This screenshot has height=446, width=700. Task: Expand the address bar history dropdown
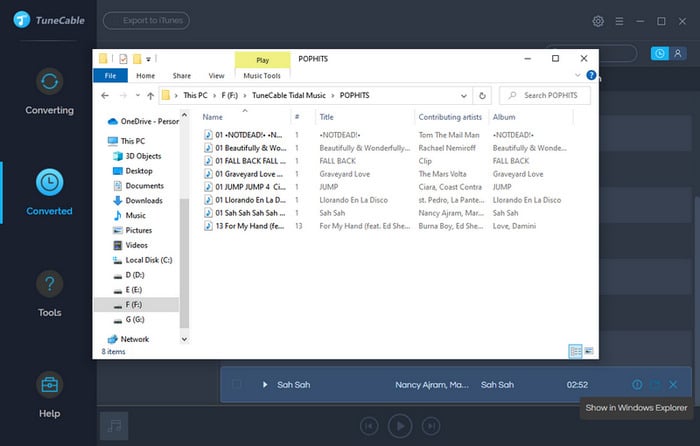point(464,96)
